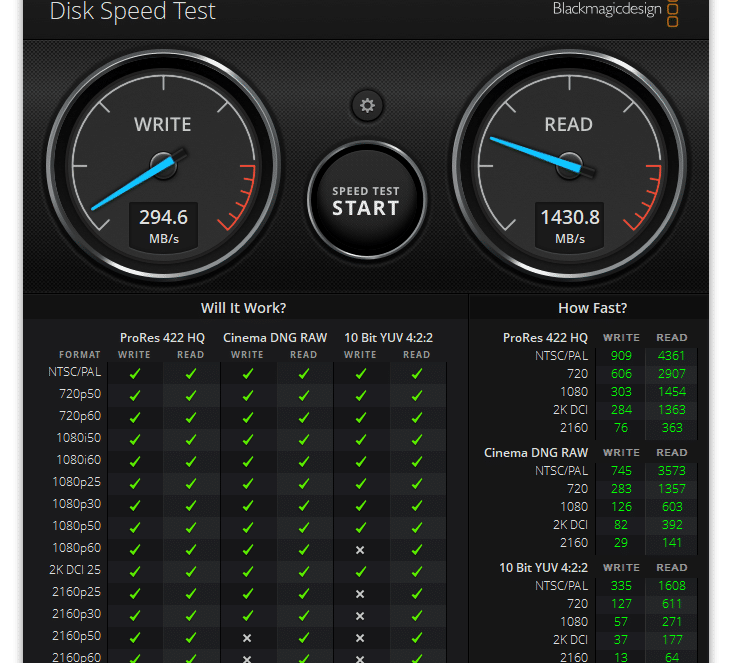Start the speed test
Image resolution: width=732 pixels, height=663 pixels.
(366, 201)
